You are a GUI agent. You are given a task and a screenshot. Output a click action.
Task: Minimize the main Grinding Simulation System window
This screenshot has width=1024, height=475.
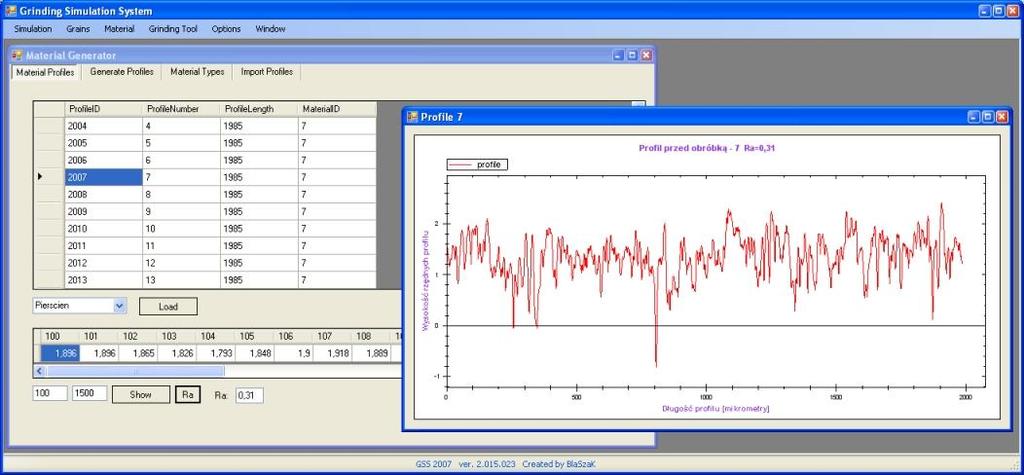point(984,11)
